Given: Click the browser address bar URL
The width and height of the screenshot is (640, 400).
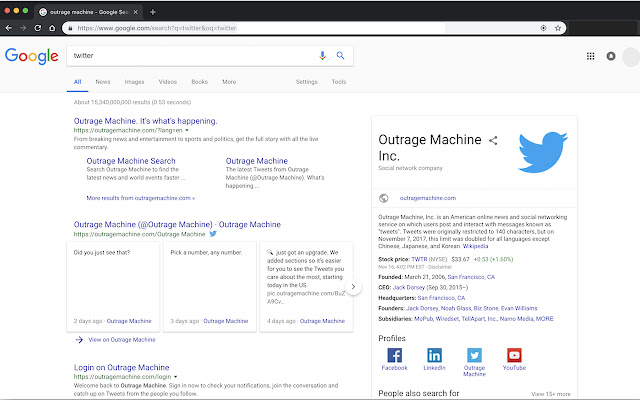Looking at the screenshot, I should pyautogui.click(x=157, y=28).
